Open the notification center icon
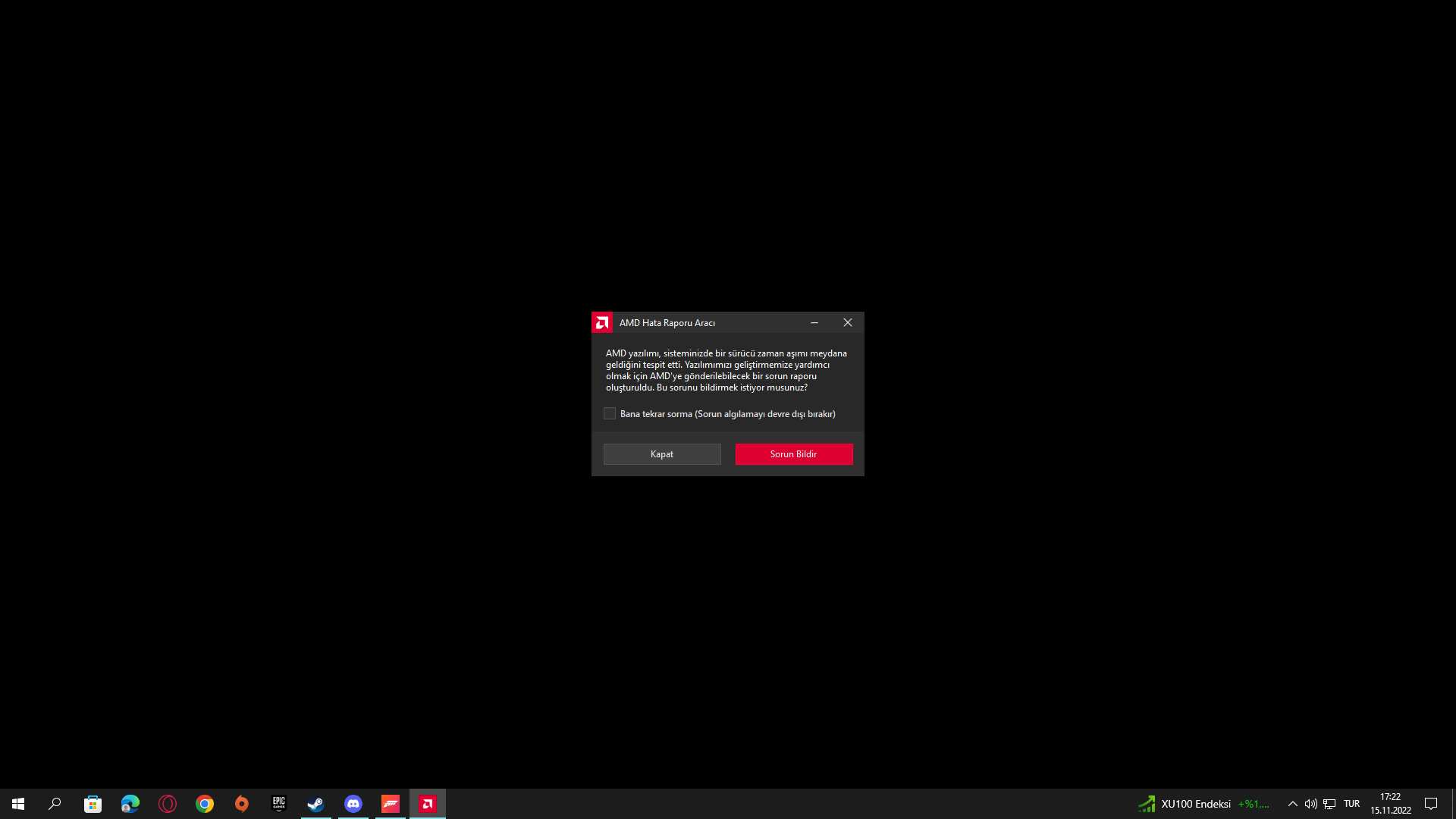 (x=1431, y=804)
